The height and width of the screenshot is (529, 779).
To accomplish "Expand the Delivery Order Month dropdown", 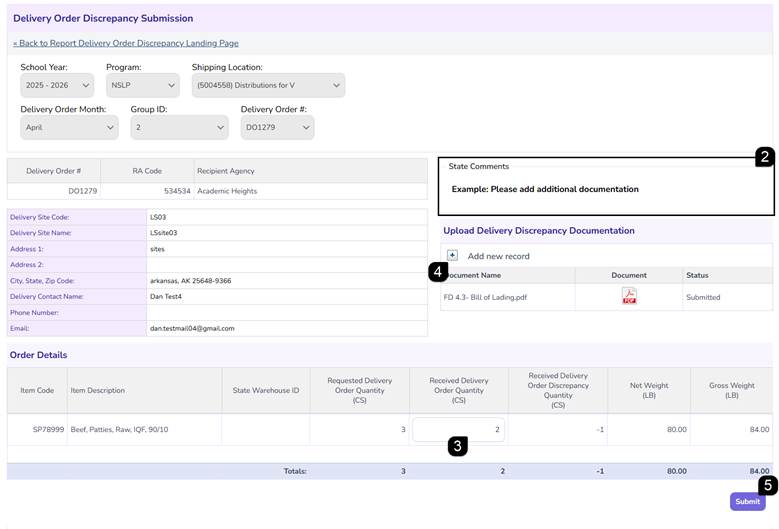I will coord(70,128).
